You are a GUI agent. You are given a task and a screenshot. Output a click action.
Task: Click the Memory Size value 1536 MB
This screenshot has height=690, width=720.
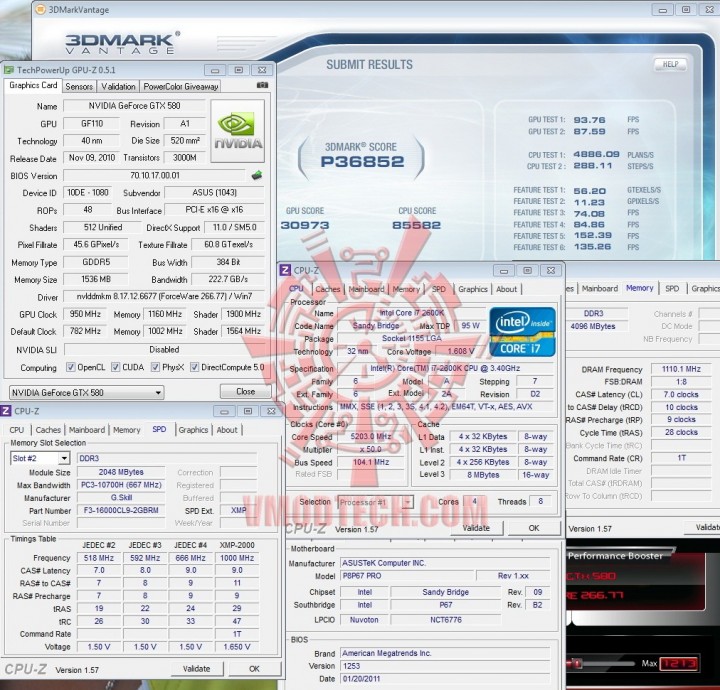[x=96, y=279]
